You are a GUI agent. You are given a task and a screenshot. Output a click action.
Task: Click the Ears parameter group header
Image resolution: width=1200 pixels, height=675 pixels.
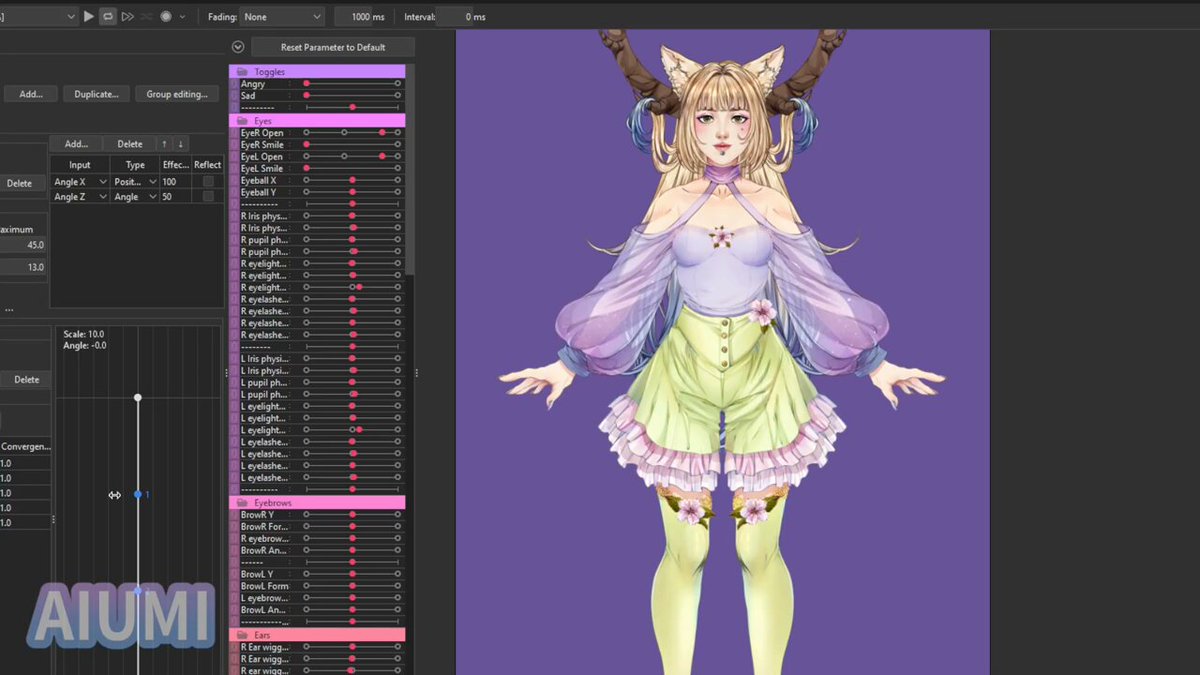click(317, 635)
